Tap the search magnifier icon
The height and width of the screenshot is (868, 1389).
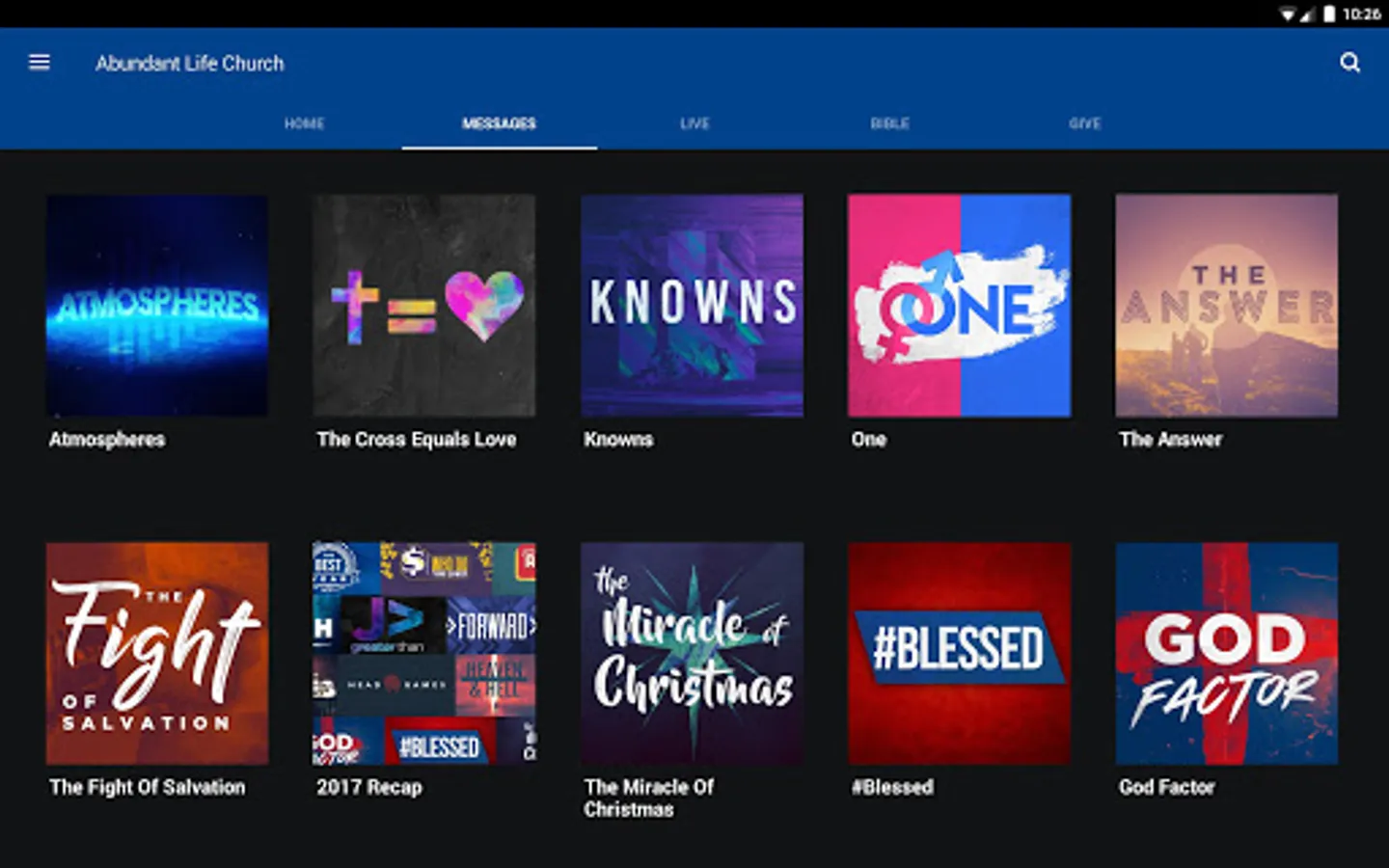coord(1349,63)
